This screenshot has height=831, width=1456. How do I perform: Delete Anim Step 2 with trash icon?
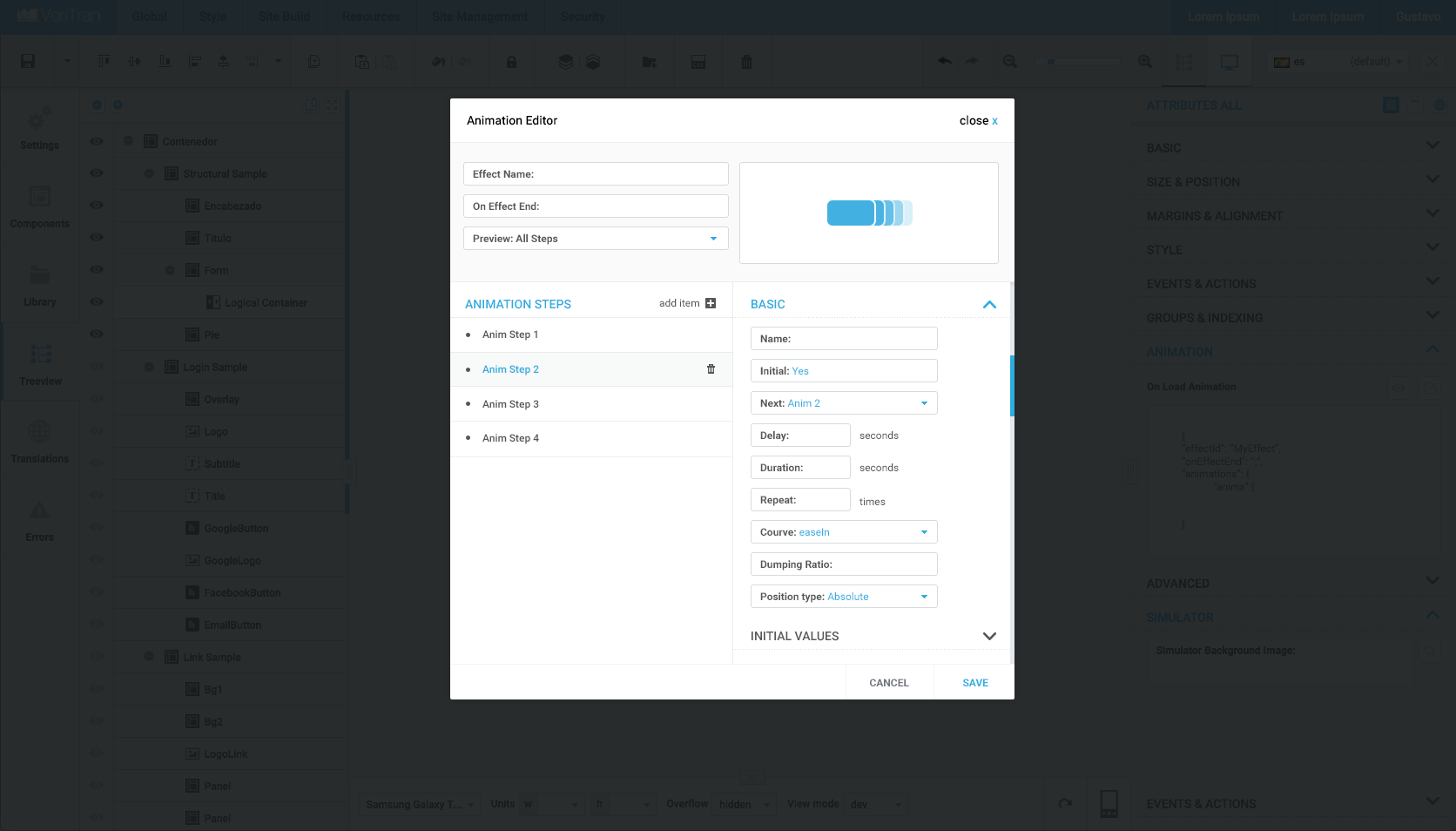pyautogui.click(x=711, y=369)
